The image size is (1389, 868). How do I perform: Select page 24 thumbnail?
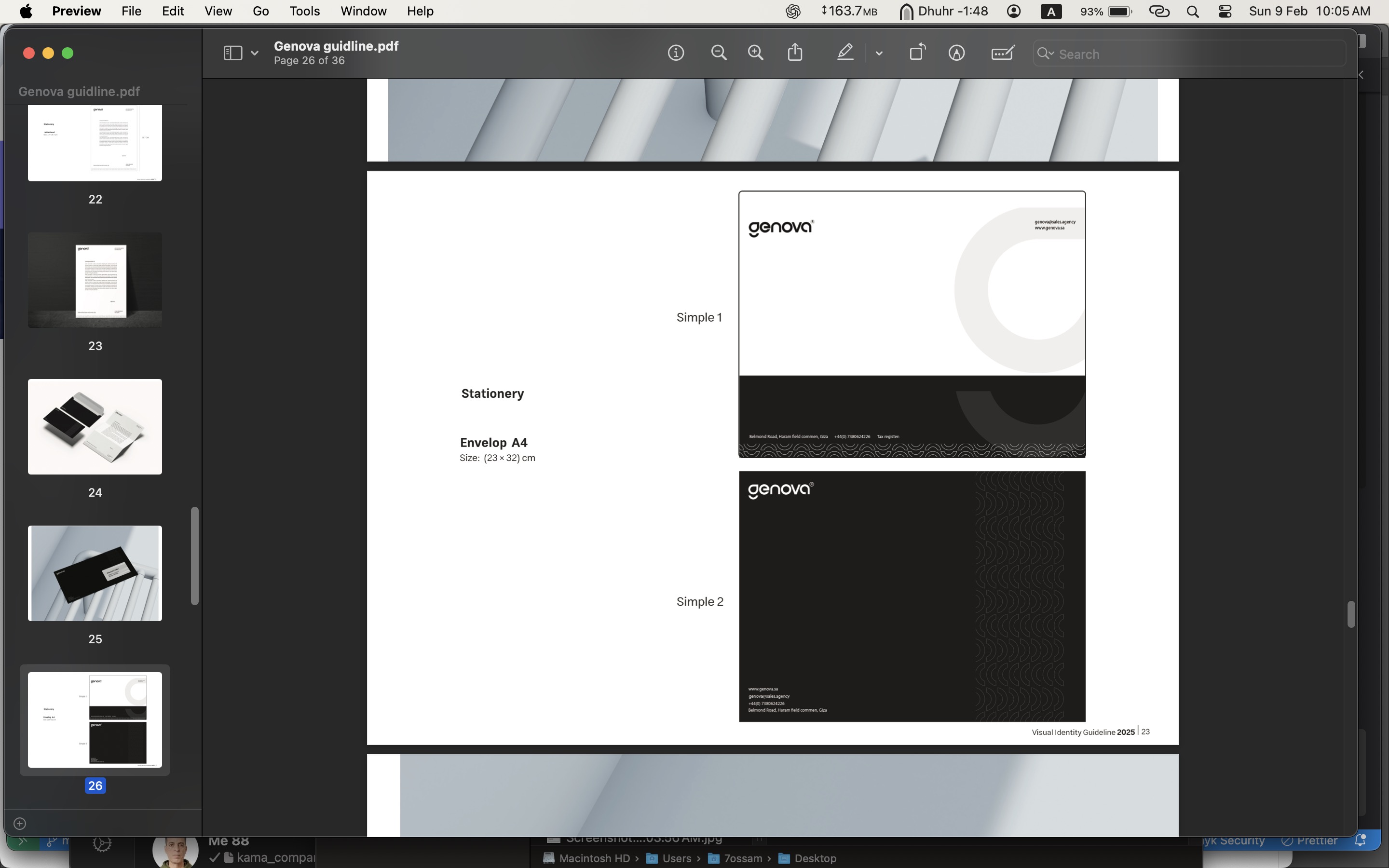95,427
